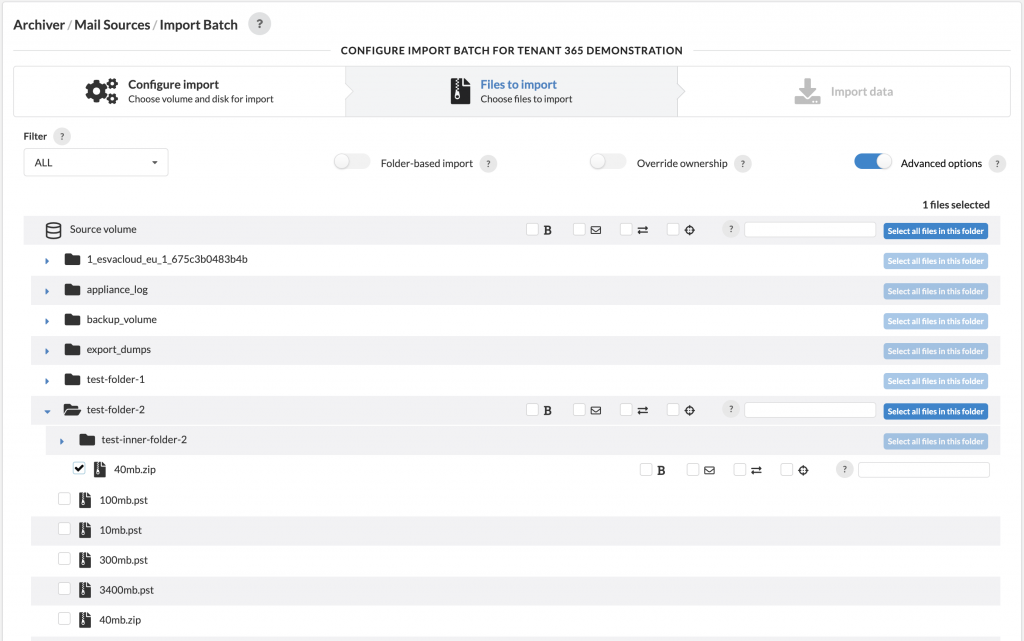Click the text field in test-folder-2 row
The height and width of the screenshot is (641, 1024).
pyautogui.click(x=810, y=409)
